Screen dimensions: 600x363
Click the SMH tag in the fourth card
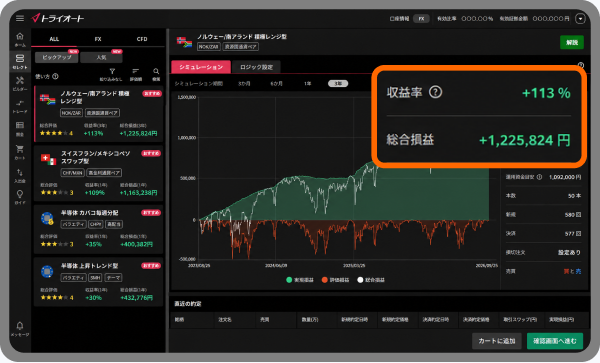pyautogui.click(x=96, y=277)
